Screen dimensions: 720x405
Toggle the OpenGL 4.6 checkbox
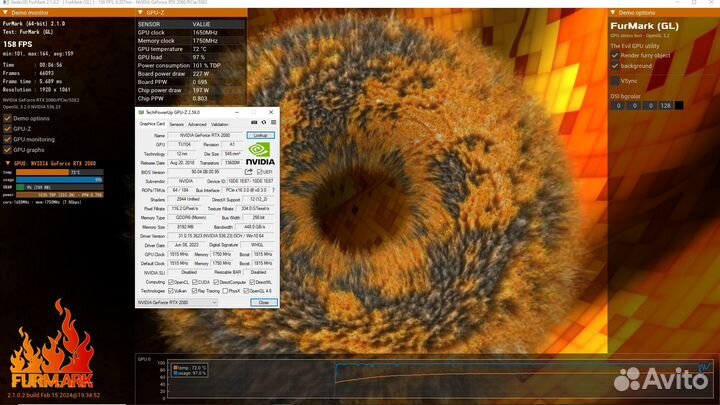(246, 291)
